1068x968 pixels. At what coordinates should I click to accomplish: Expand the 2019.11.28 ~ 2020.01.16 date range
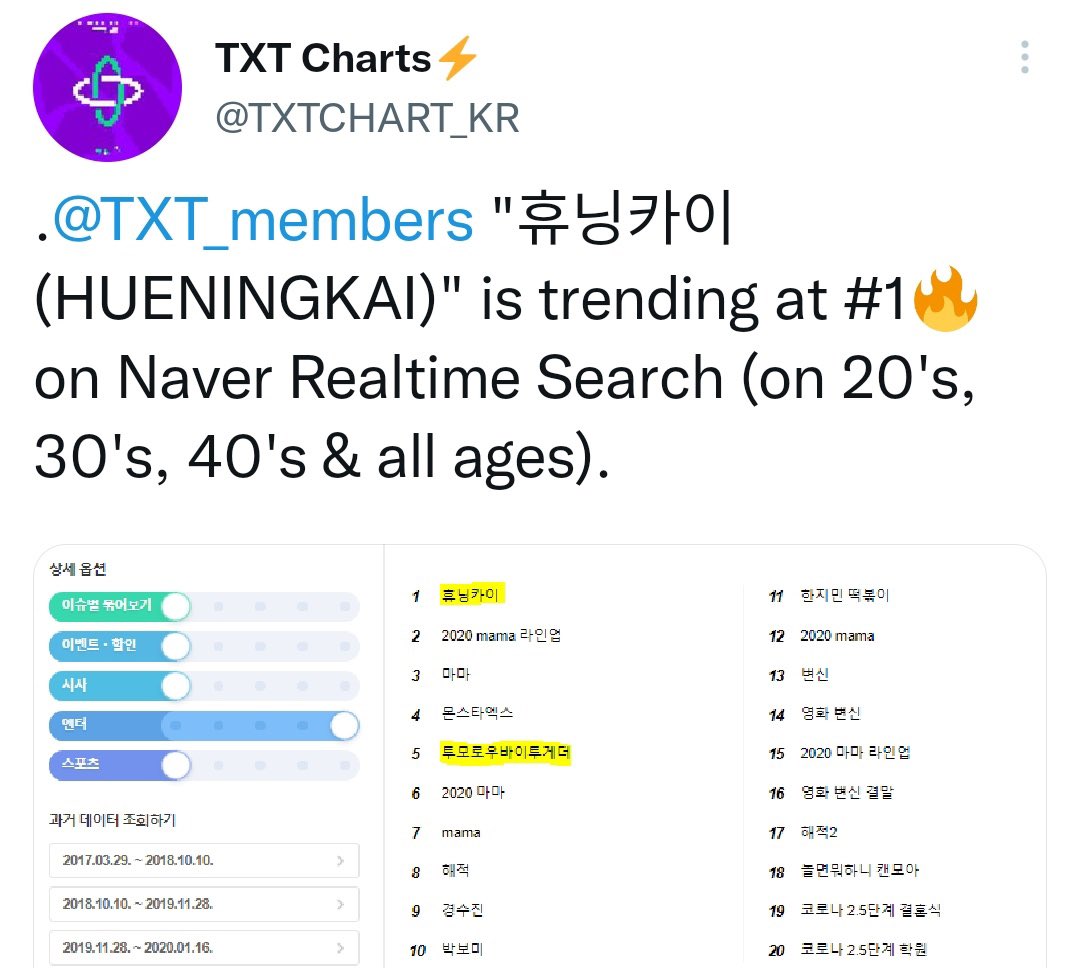point(204,948)
